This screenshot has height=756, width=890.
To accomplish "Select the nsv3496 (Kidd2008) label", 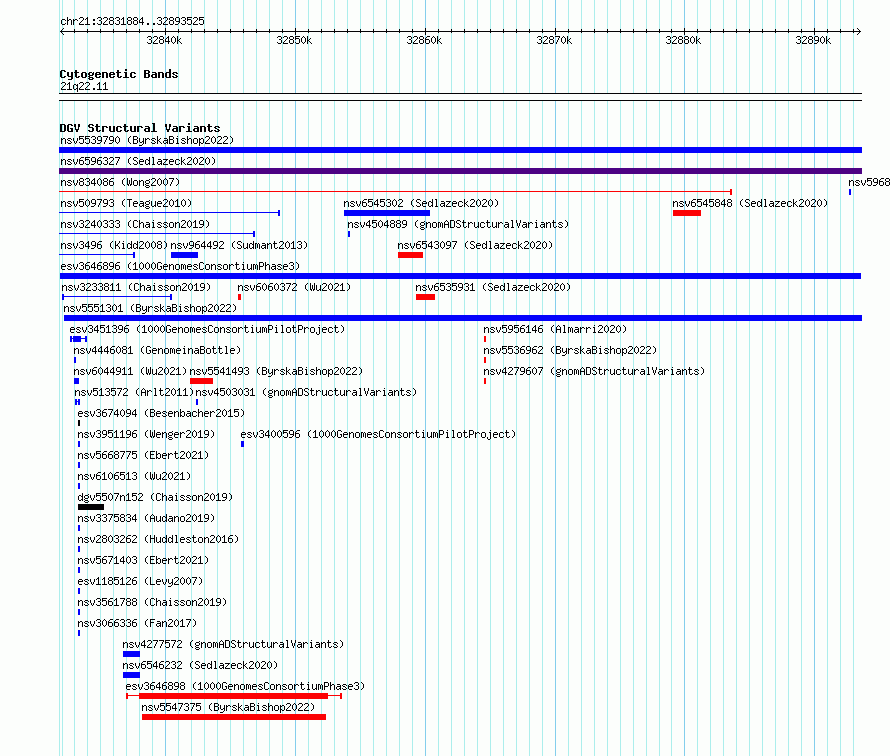I will [x=114, y=245].
